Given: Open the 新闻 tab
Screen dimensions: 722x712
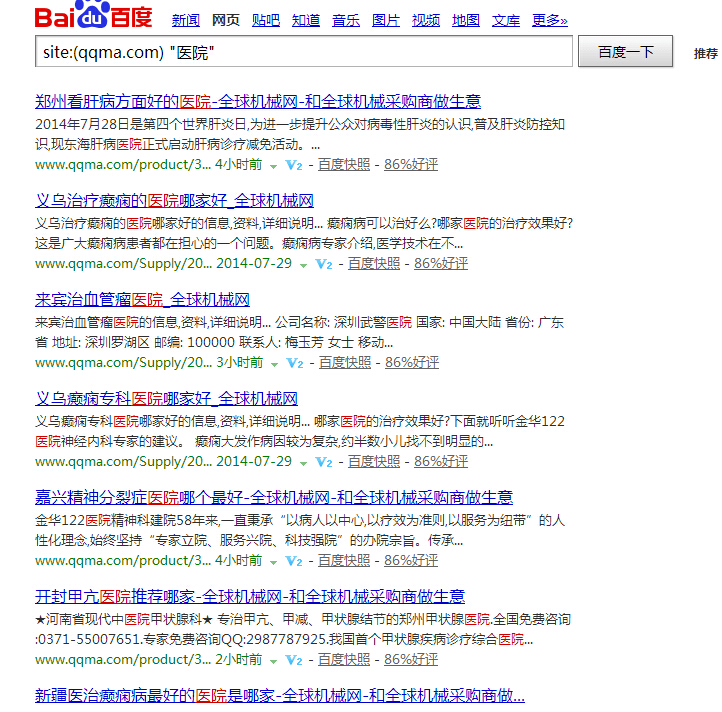Looking at the screenshot, I should (x=186, y=20).
